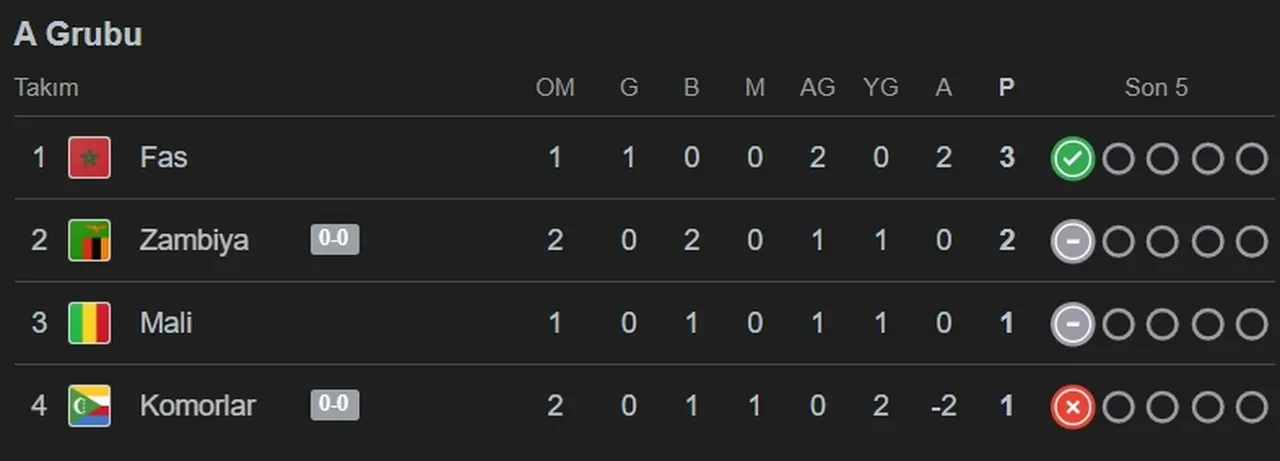The image size is (1280, 461).
Task: Click the Mali flag icon
Action: tap(89, 323)
